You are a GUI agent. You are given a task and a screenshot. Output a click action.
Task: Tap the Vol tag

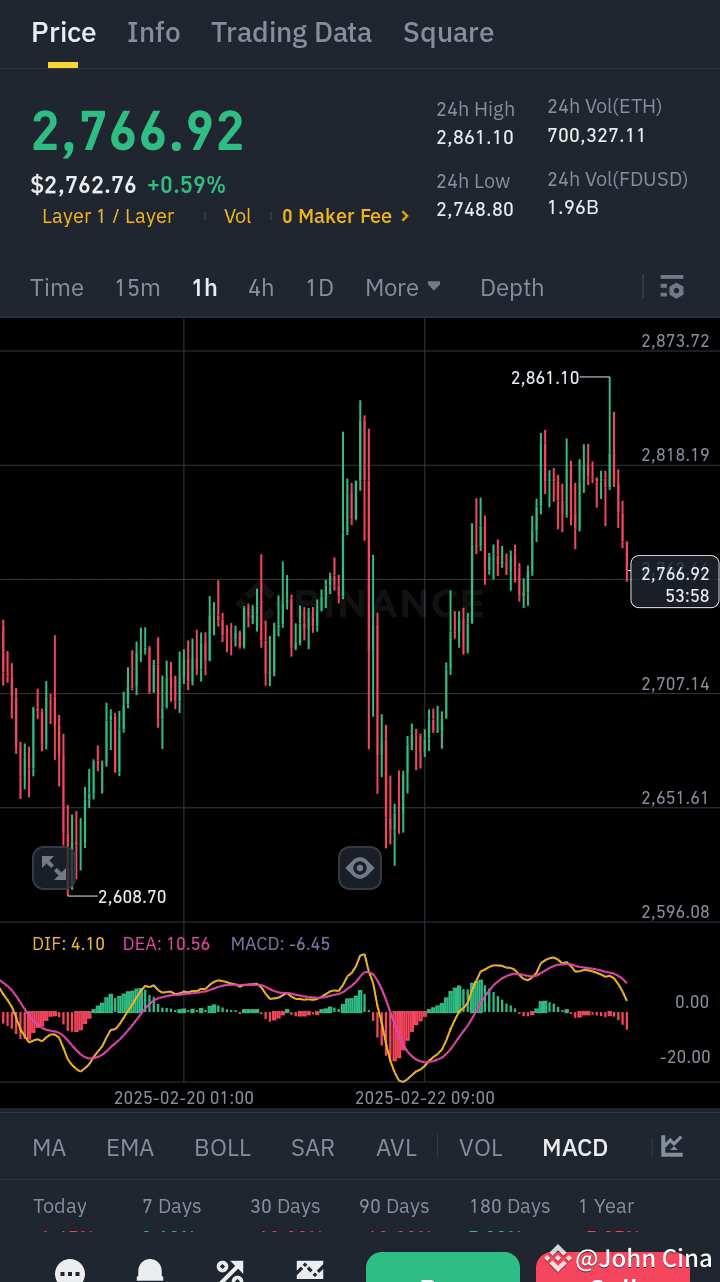point(238,216)
